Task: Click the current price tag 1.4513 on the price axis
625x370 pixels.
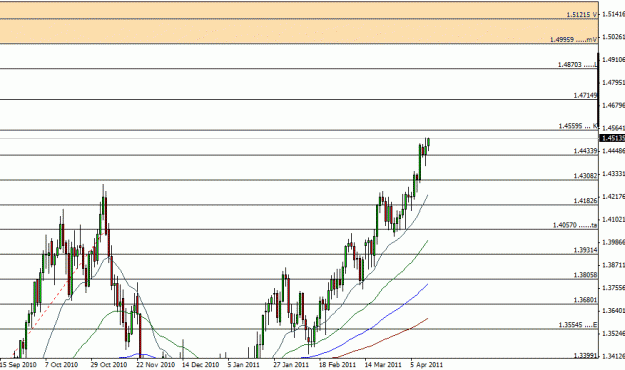Action: pyautogui.click(x=612, y=138)
